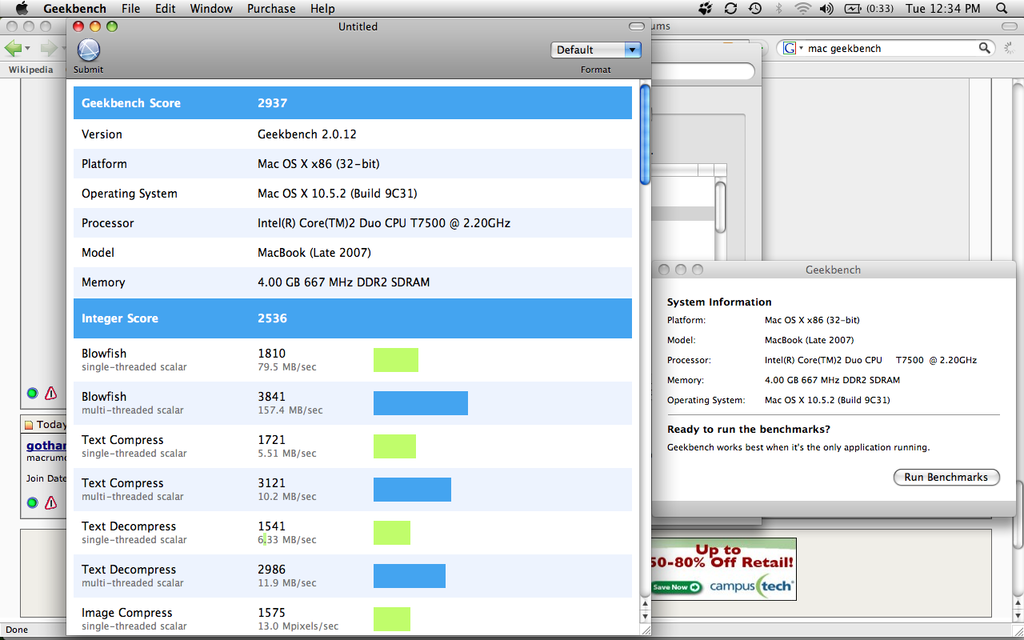Click Text Compress single-threaded green bar
The height and width of the screenshot is (640, 1024).
394,446
